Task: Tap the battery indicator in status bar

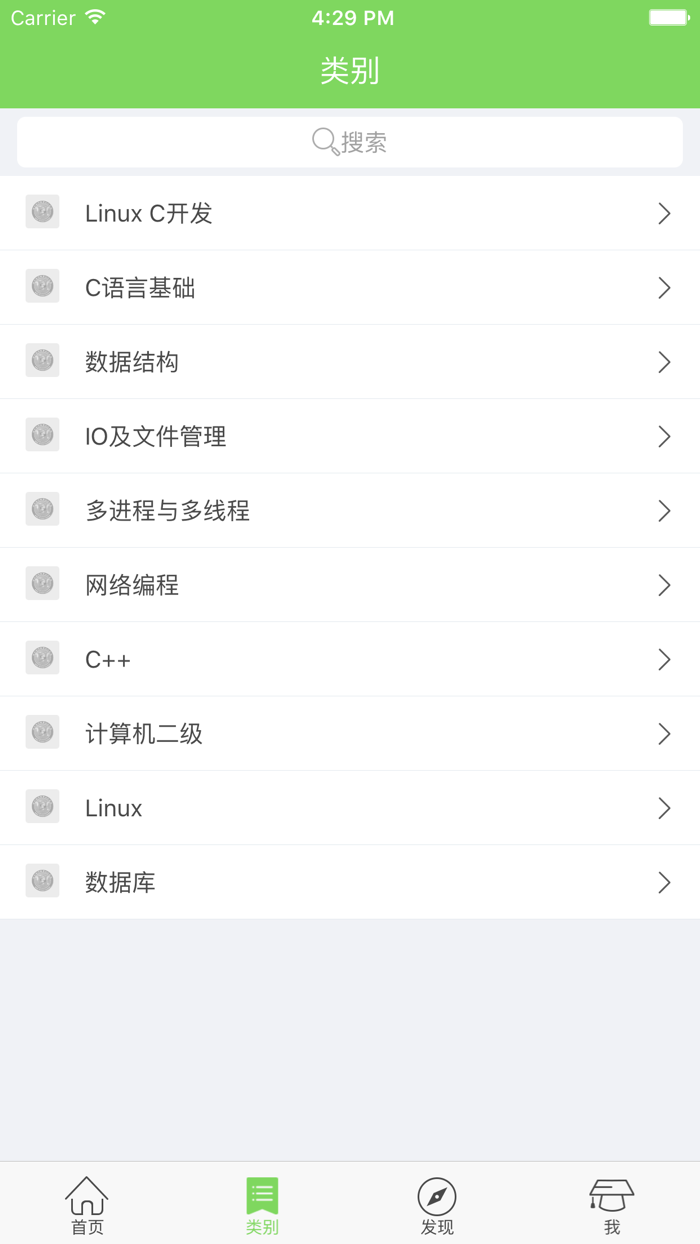Action: click(665, 16)
